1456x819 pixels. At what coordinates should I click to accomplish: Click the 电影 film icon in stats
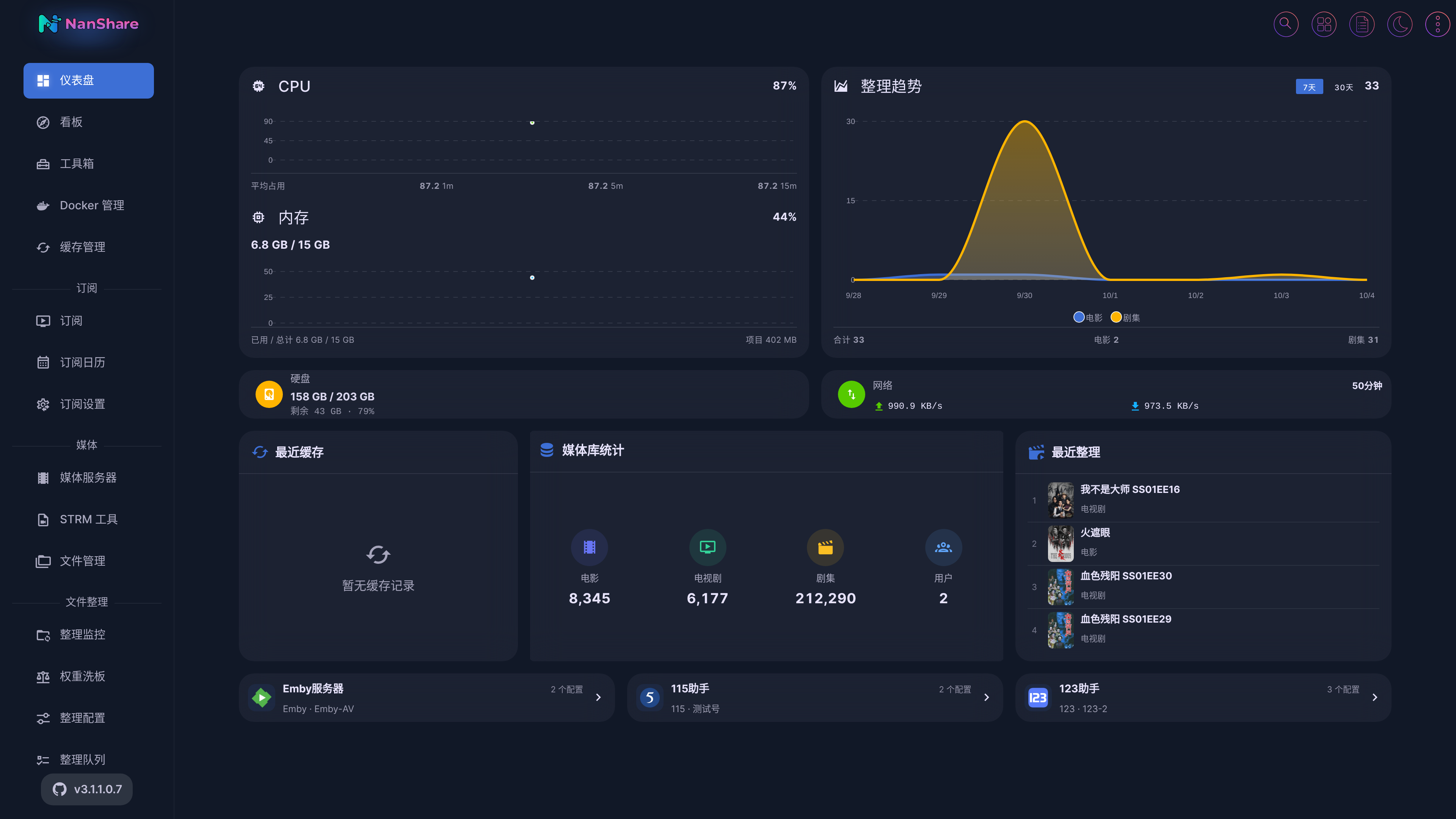(x=590, y=547)
